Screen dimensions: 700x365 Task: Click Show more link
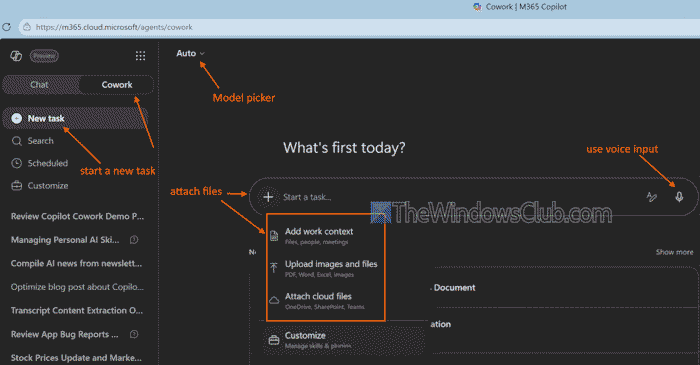[x=674, y=252]
